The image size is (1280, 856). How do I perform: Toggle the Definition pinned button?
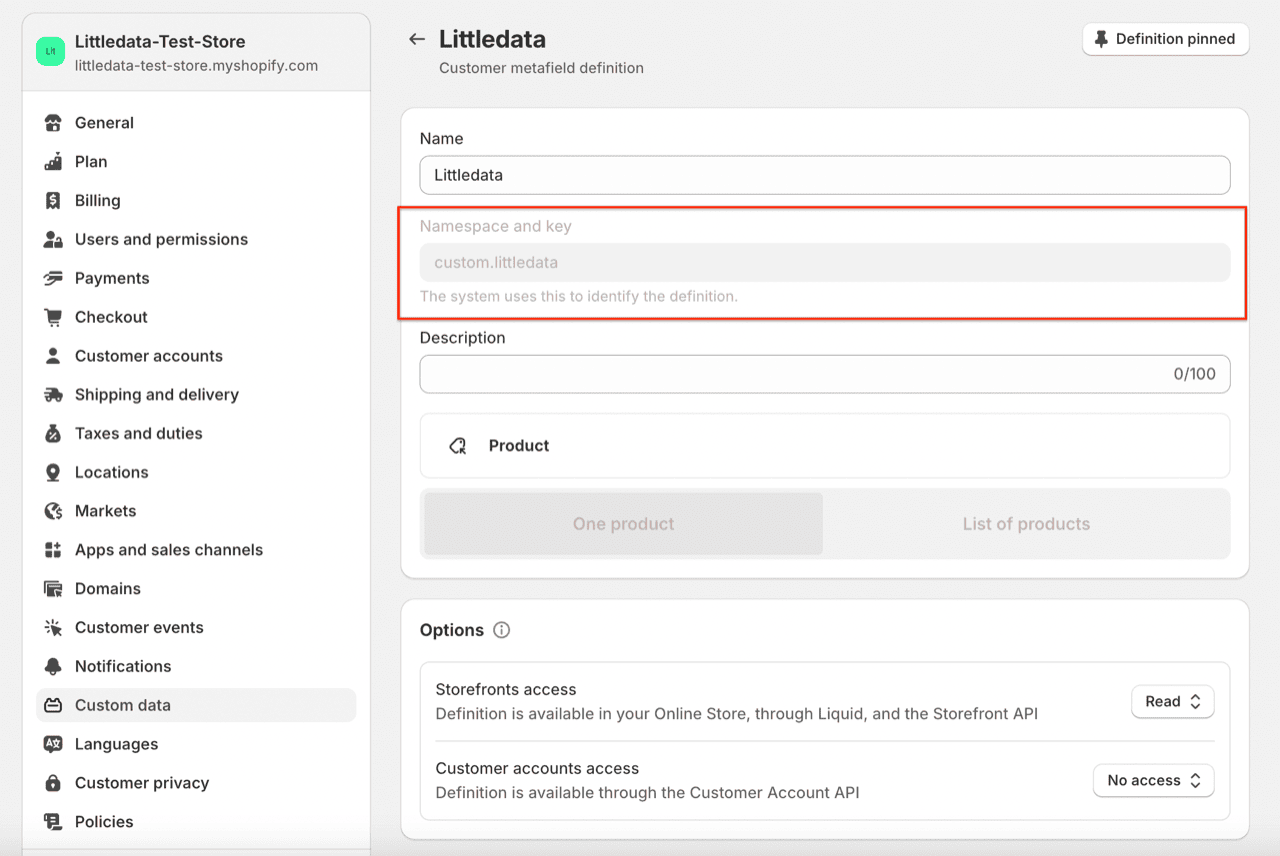(1166, 39)
